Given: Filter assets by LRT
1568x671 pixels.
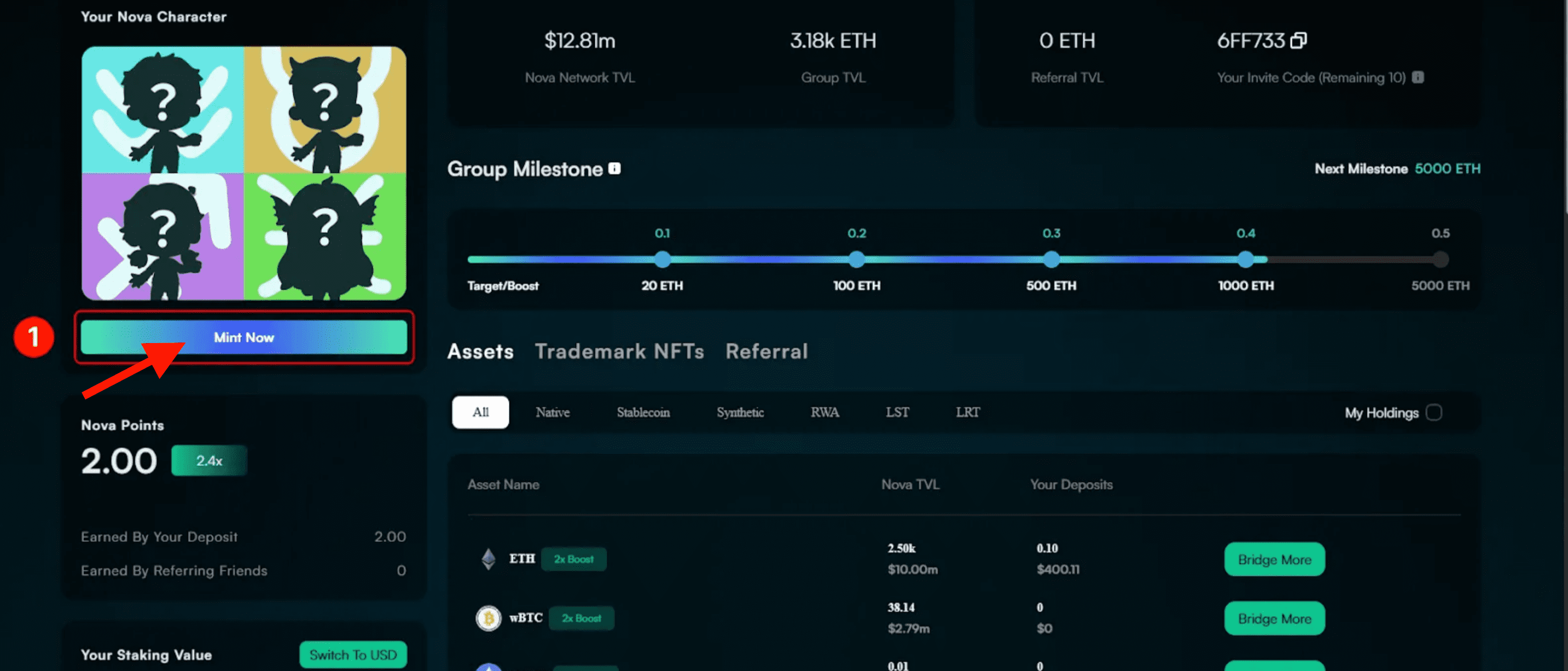Looking at the screenshot, I should pyautogui.click(x=967, y=412).
